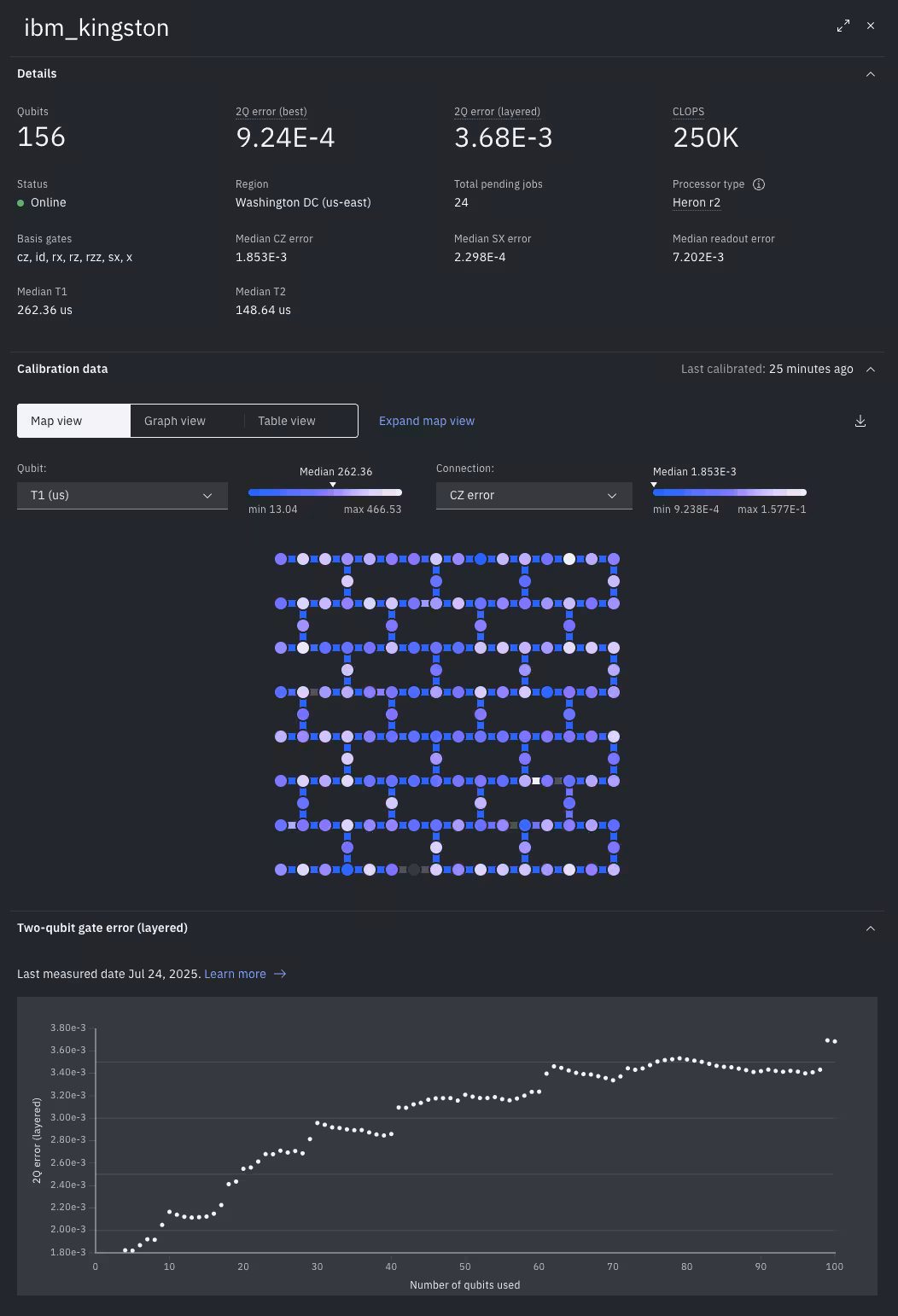Click the arrow icon beside Learn more

coord(280,974)
